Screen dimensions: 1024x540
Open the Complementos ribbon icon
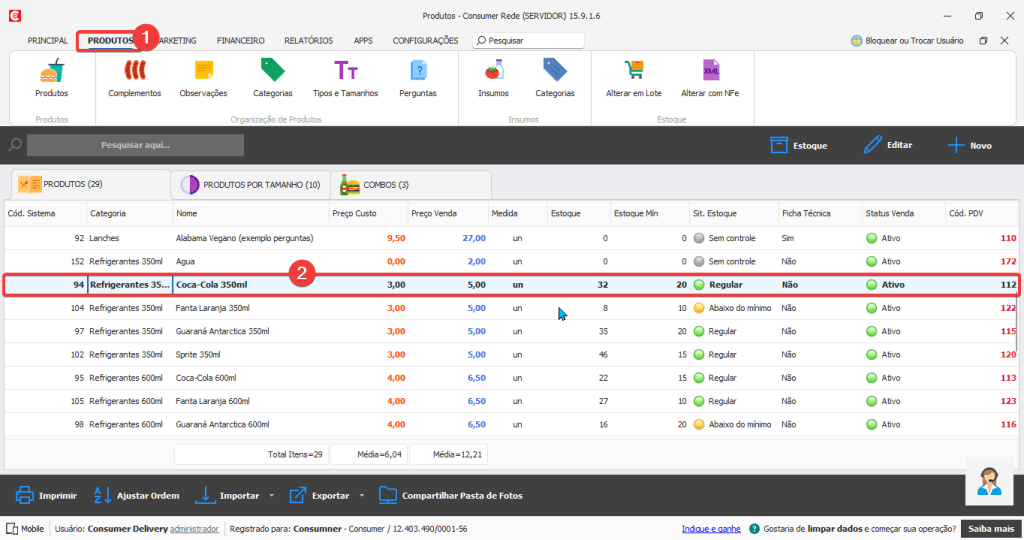point(134,73)
